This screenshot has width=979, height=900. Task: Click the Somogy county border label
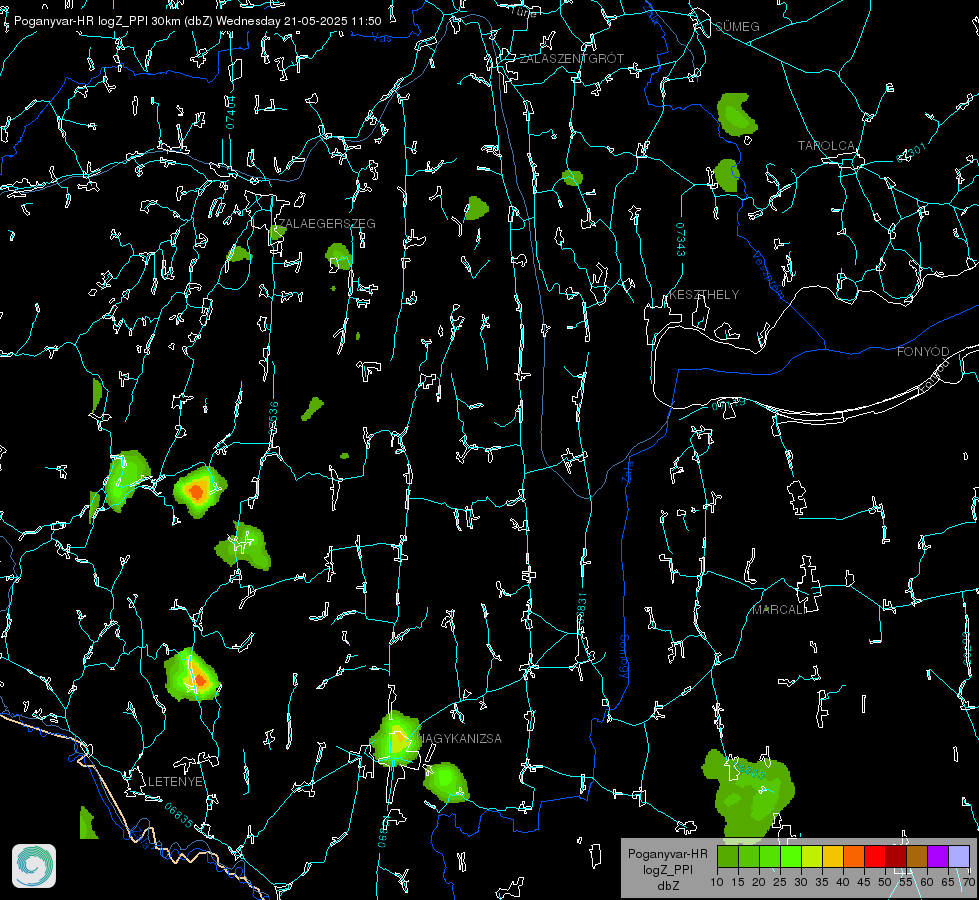pos(624,657)
